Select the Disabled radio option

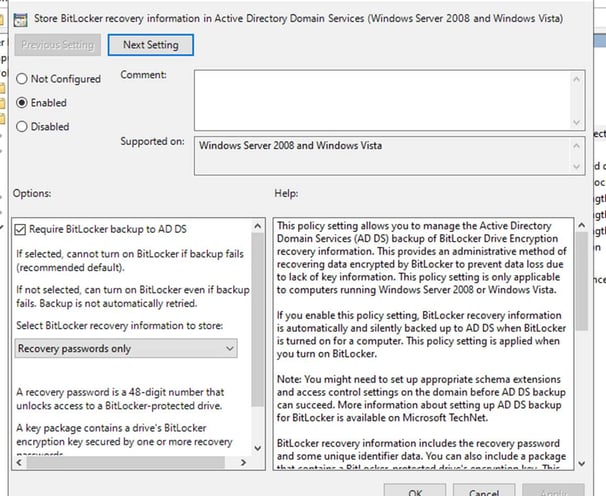click(x=43, y=126)
